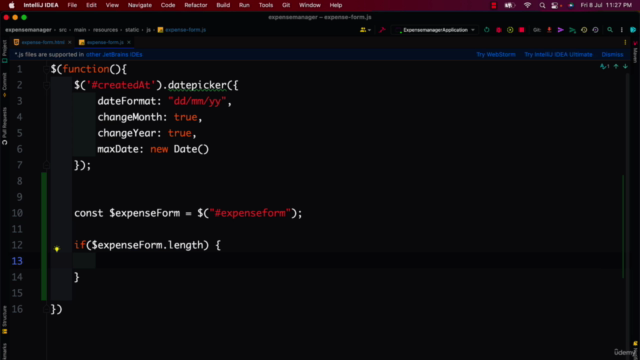Start debugging with the red bug icon
Image resolution: width=640 pixels, height=360 pixels.
(498, 30)
